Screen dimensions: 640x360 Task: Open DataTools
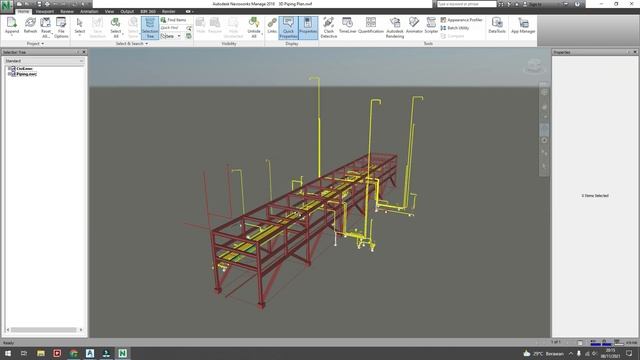(x=497, y=25)
